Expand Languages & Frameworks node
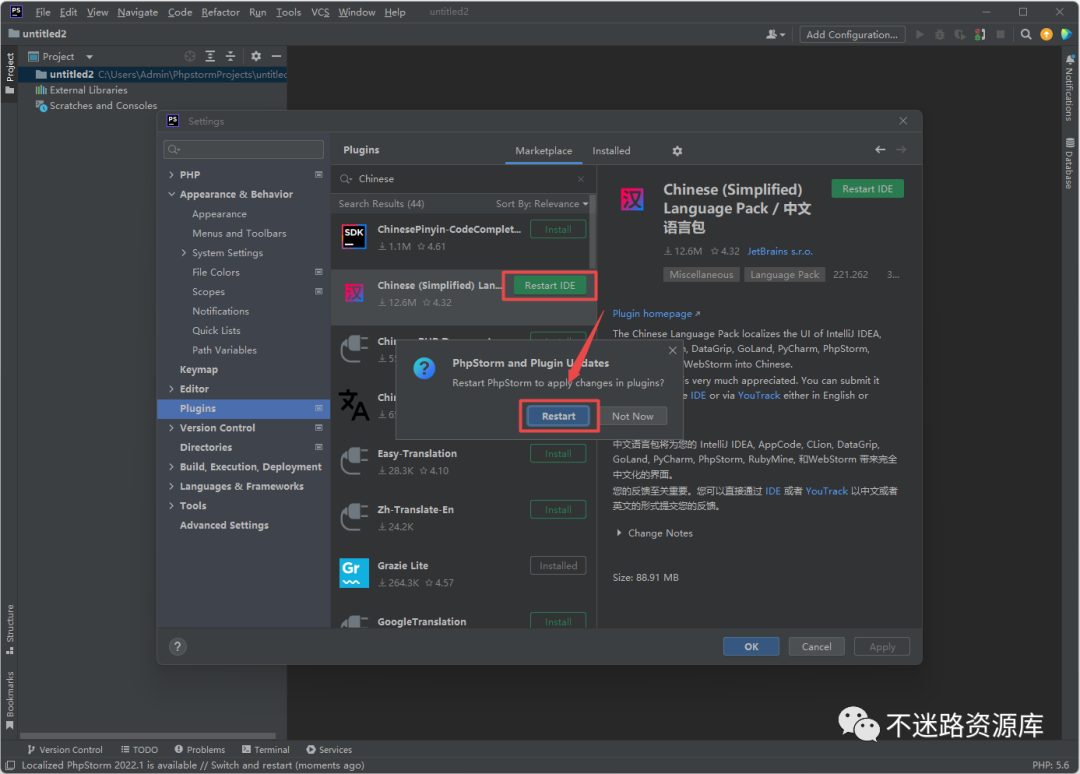 click(x=172, y=487)
